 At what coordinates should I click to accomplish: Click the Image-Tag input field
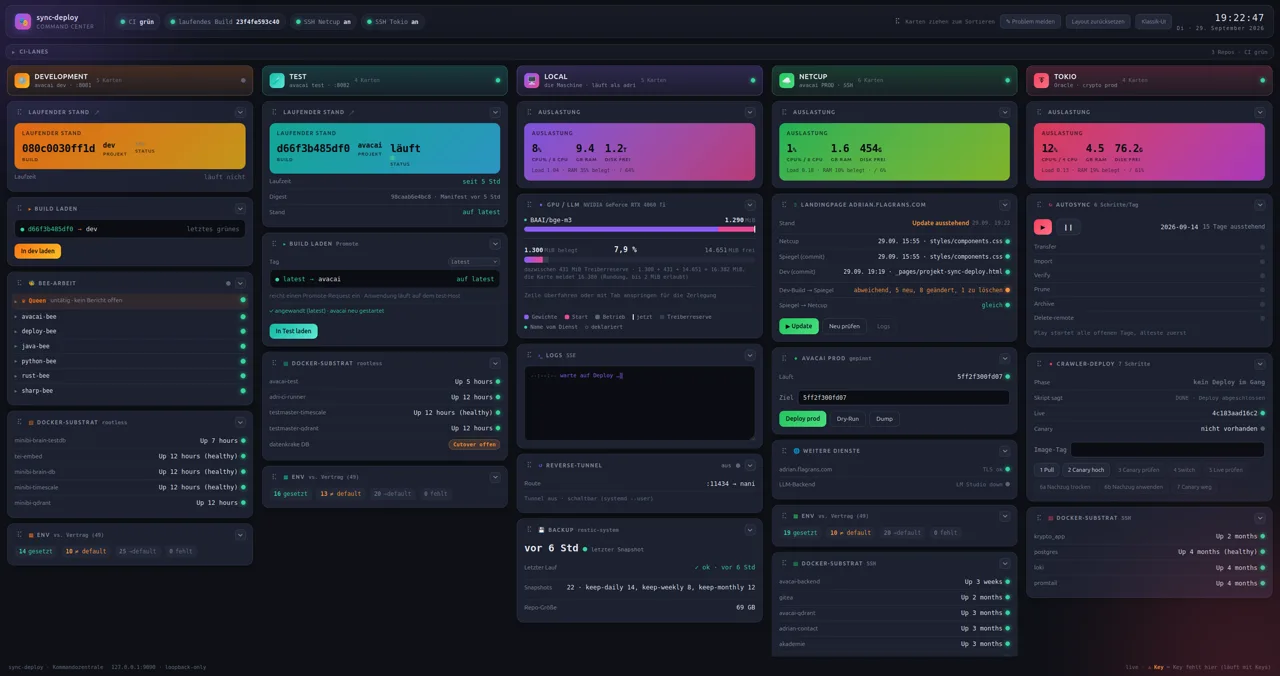pos(1167,450)
